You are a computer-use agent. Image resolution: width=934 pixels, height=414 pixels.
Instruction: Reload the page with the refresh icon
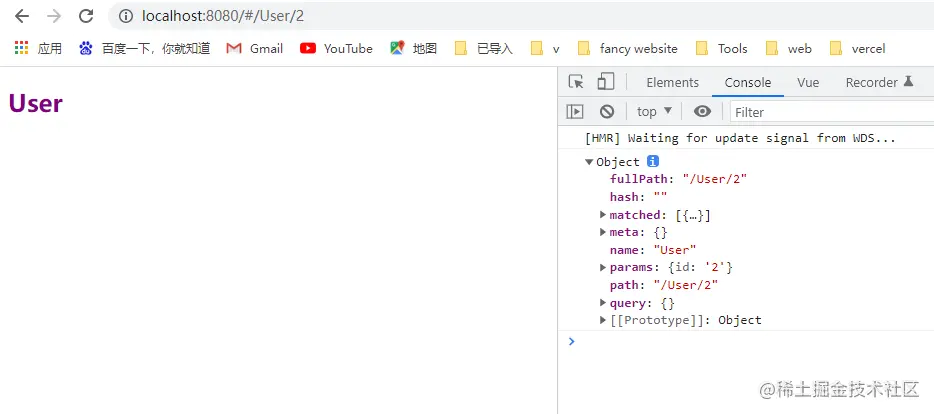click(x=86, y=16)
